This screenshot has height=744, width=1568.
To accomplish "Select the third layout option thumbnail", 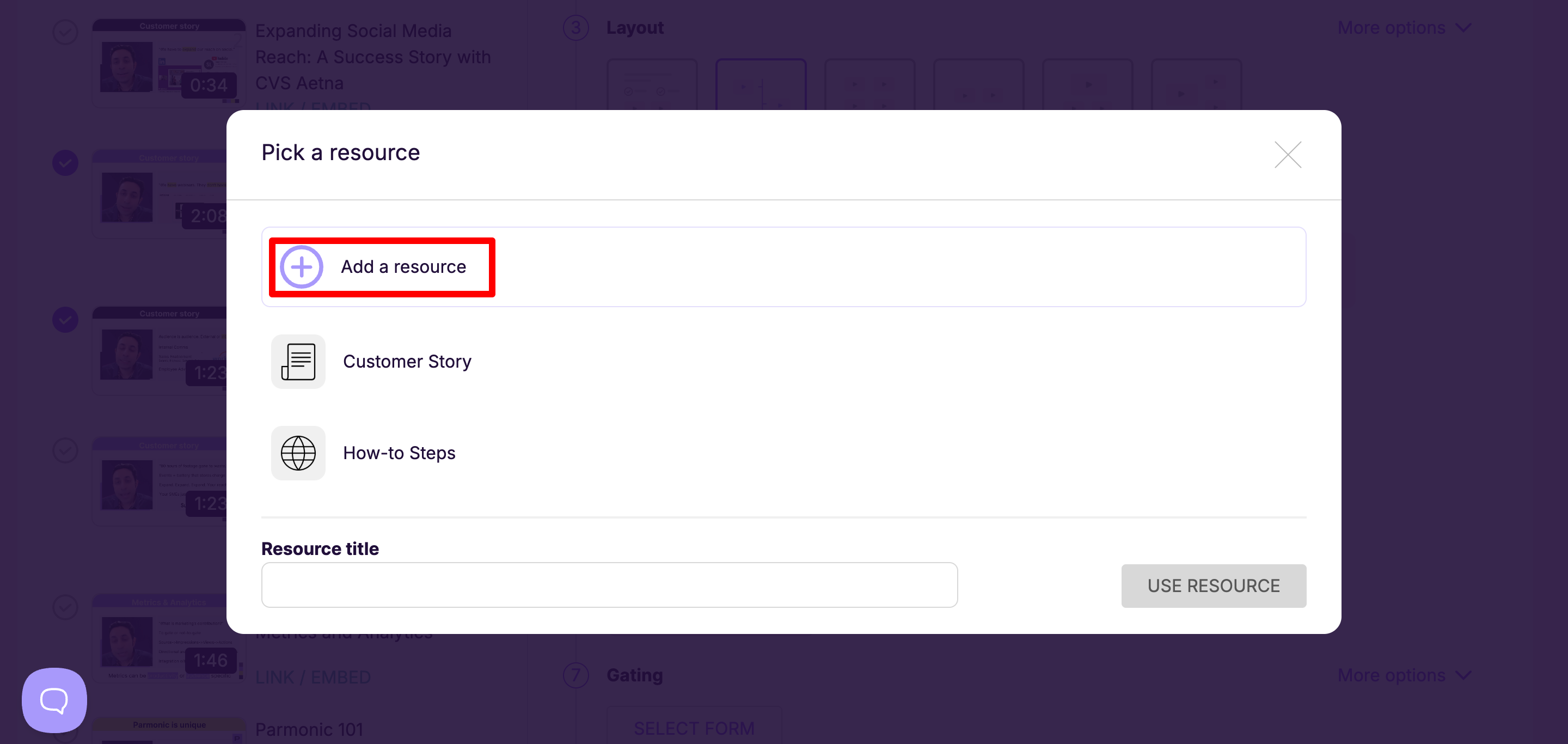I will coord(871,84).
